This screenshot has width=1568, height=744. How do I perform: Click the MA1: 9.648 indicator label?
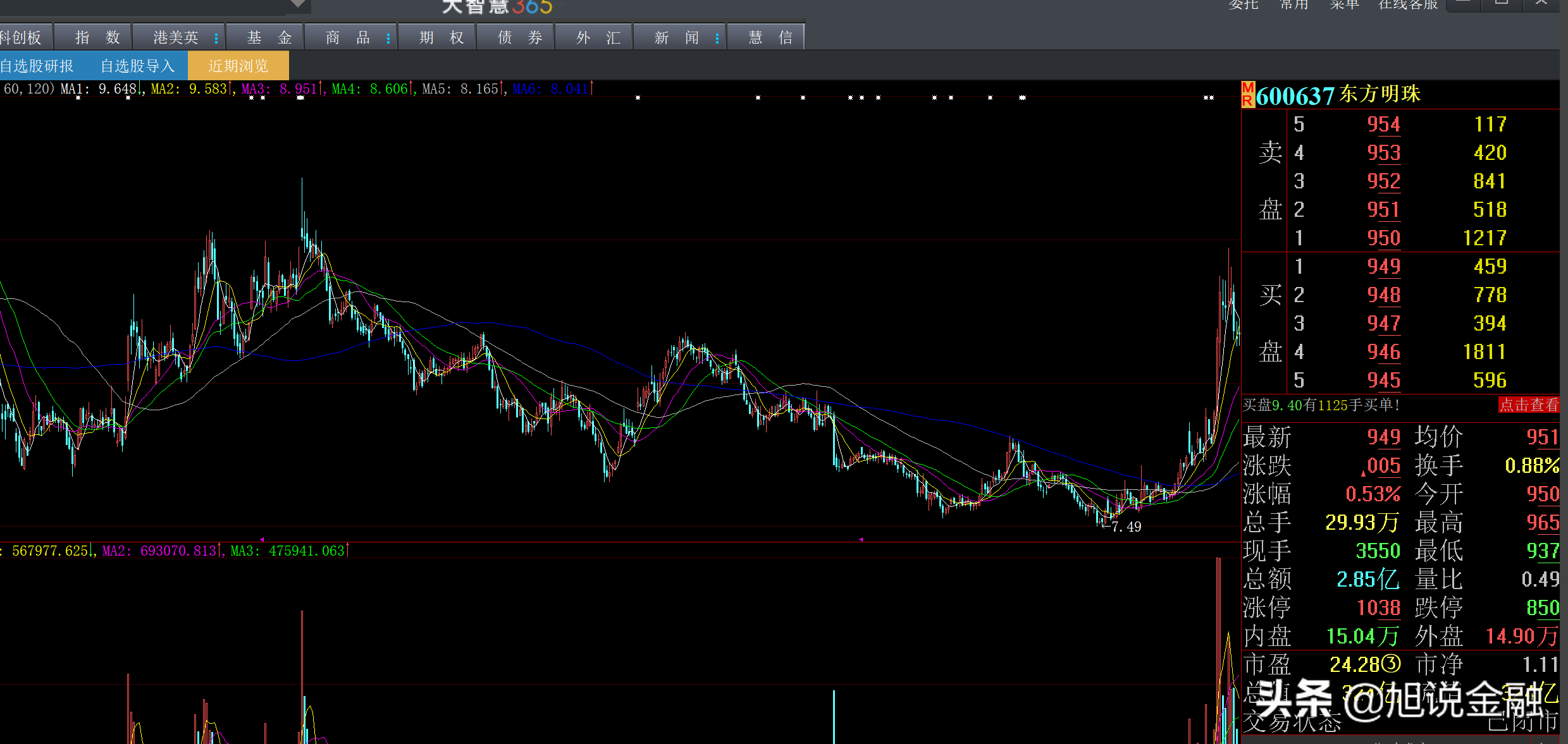(98, 88)
